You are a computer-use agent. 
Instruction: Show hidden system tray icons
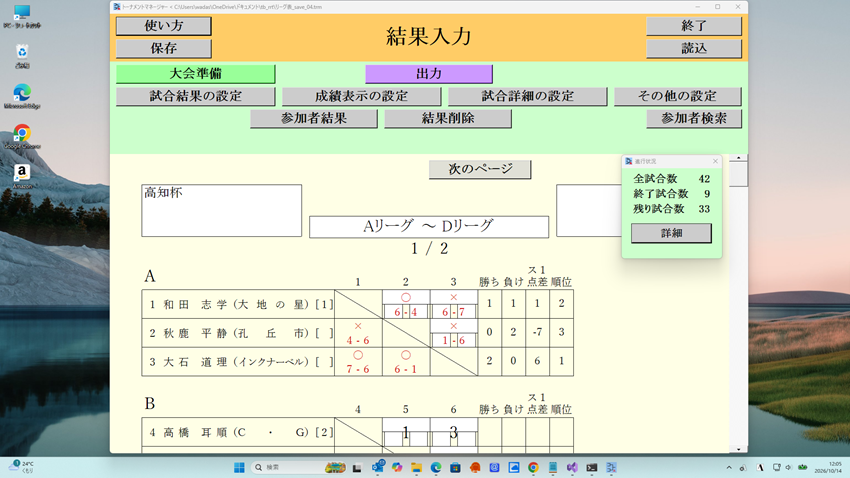click(x=729, y=467)
